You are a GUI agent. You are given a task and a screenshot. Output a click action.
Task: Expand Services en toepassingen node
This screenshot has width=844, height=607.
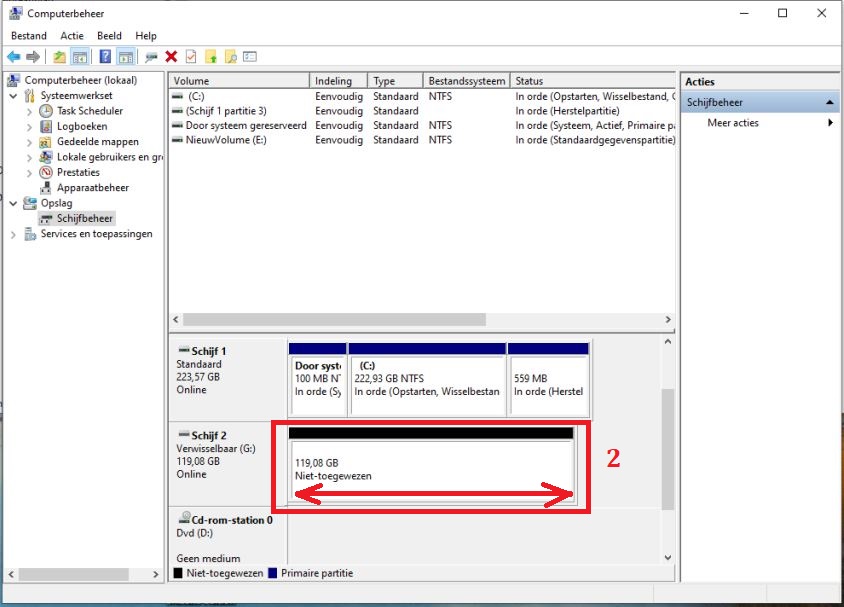pos(13,234)
